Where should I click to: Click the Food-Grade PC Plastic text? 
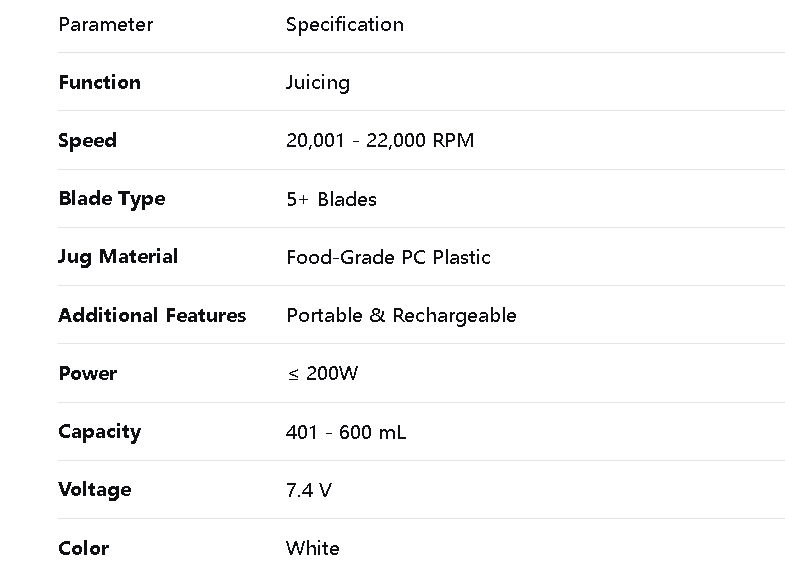(x=388, y=257)
